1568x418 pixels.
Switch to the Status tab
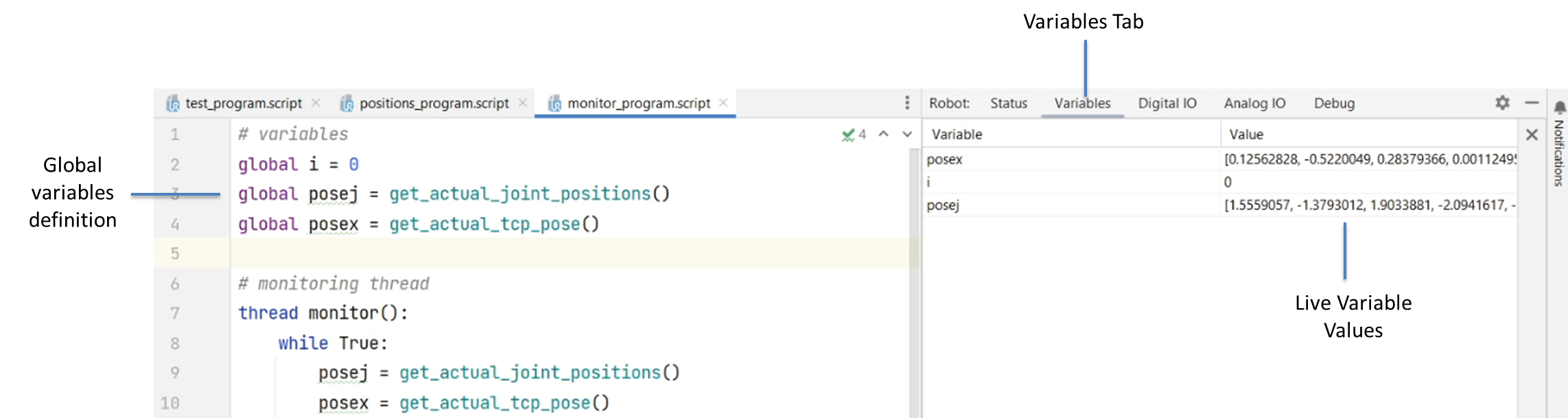pyautogui.click(x=1008, y=104)
